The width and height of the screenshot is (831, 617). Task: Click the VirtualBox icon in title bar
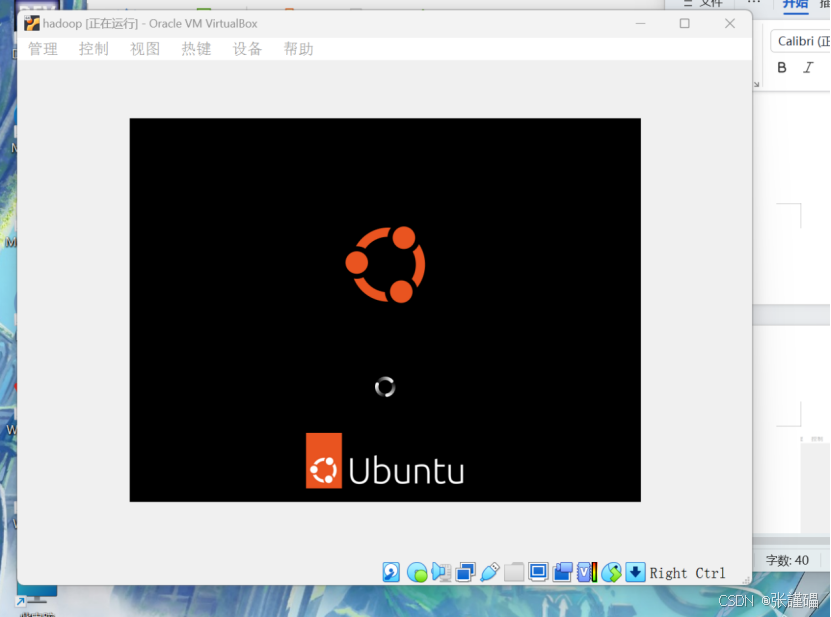point(32,23)
